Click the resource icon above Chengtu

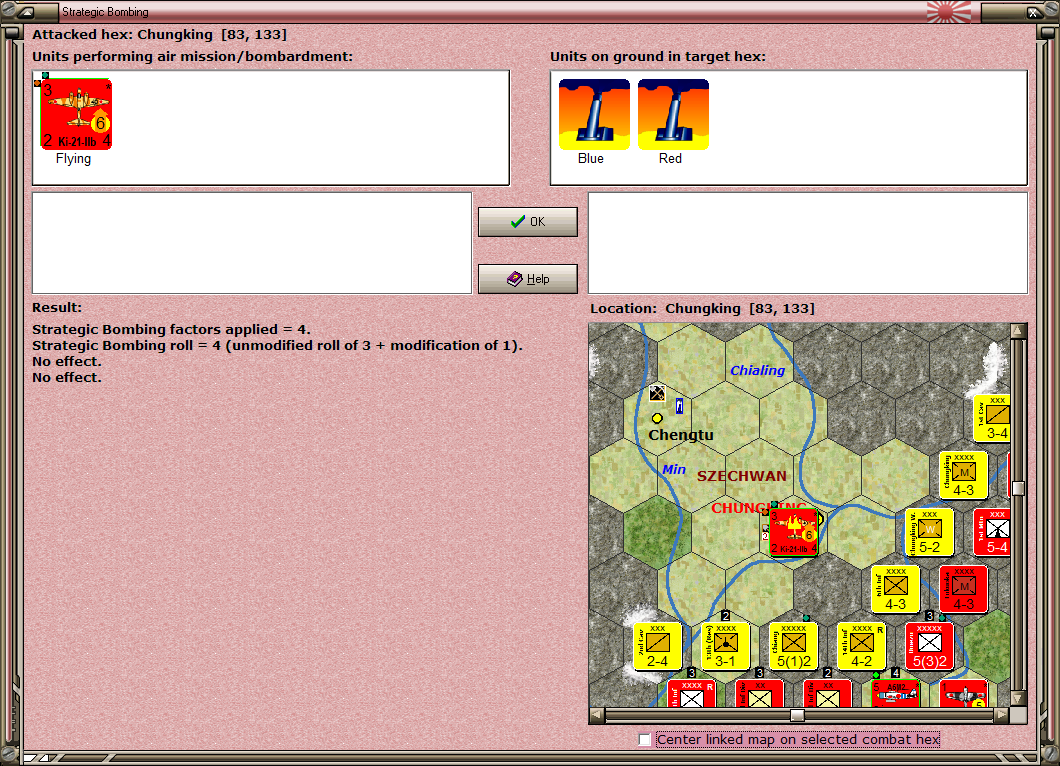tap(657, 393)
